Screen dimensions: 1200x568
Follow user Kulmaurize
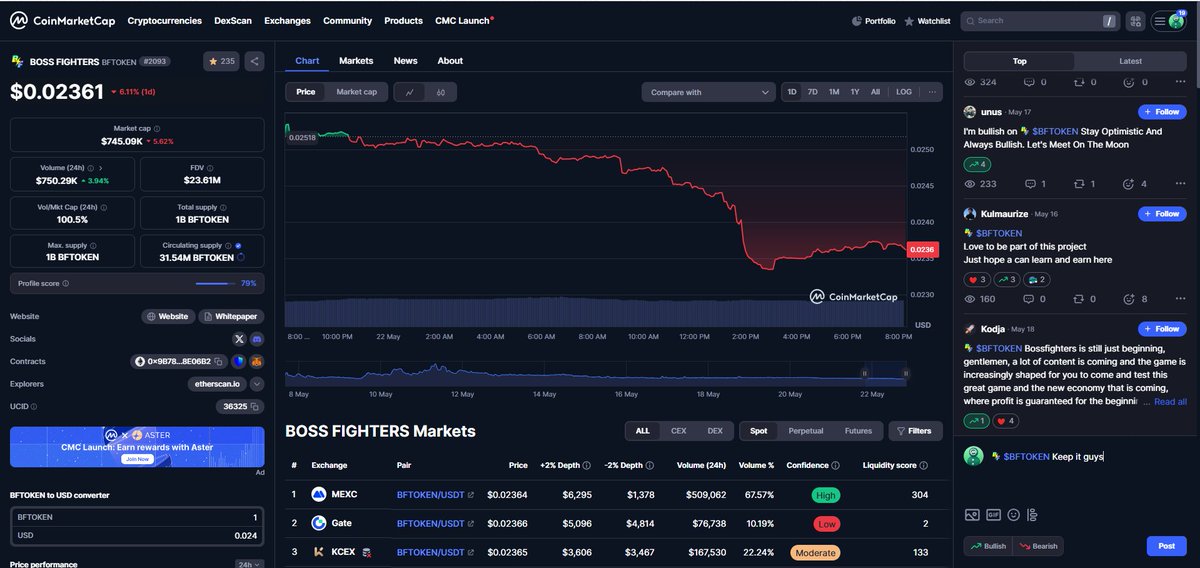pyautogui.click(x=1162, y=214)
